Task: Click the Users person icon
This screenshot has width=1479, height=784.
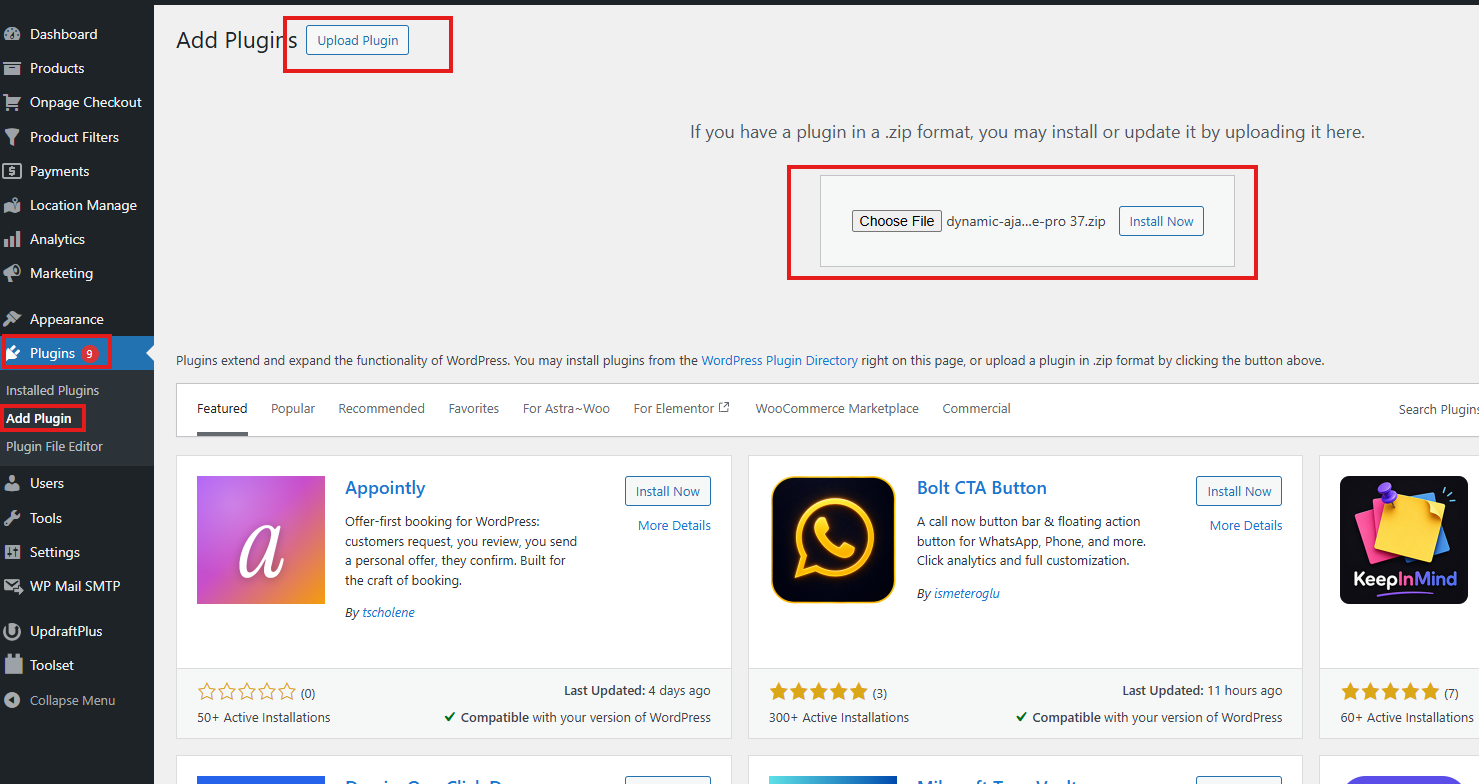Action: 12,483
